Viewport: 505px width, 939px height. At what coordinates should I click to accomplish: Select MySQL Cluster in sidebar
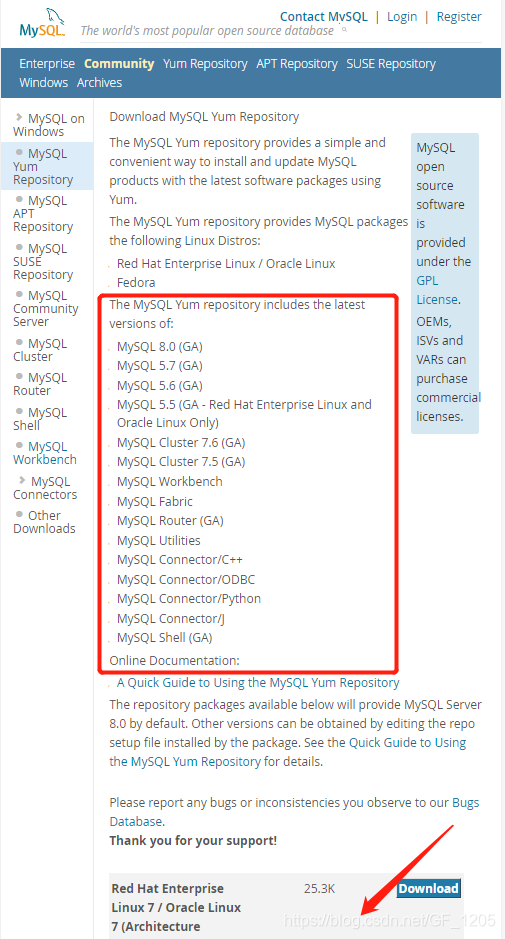tap(40, 350)
